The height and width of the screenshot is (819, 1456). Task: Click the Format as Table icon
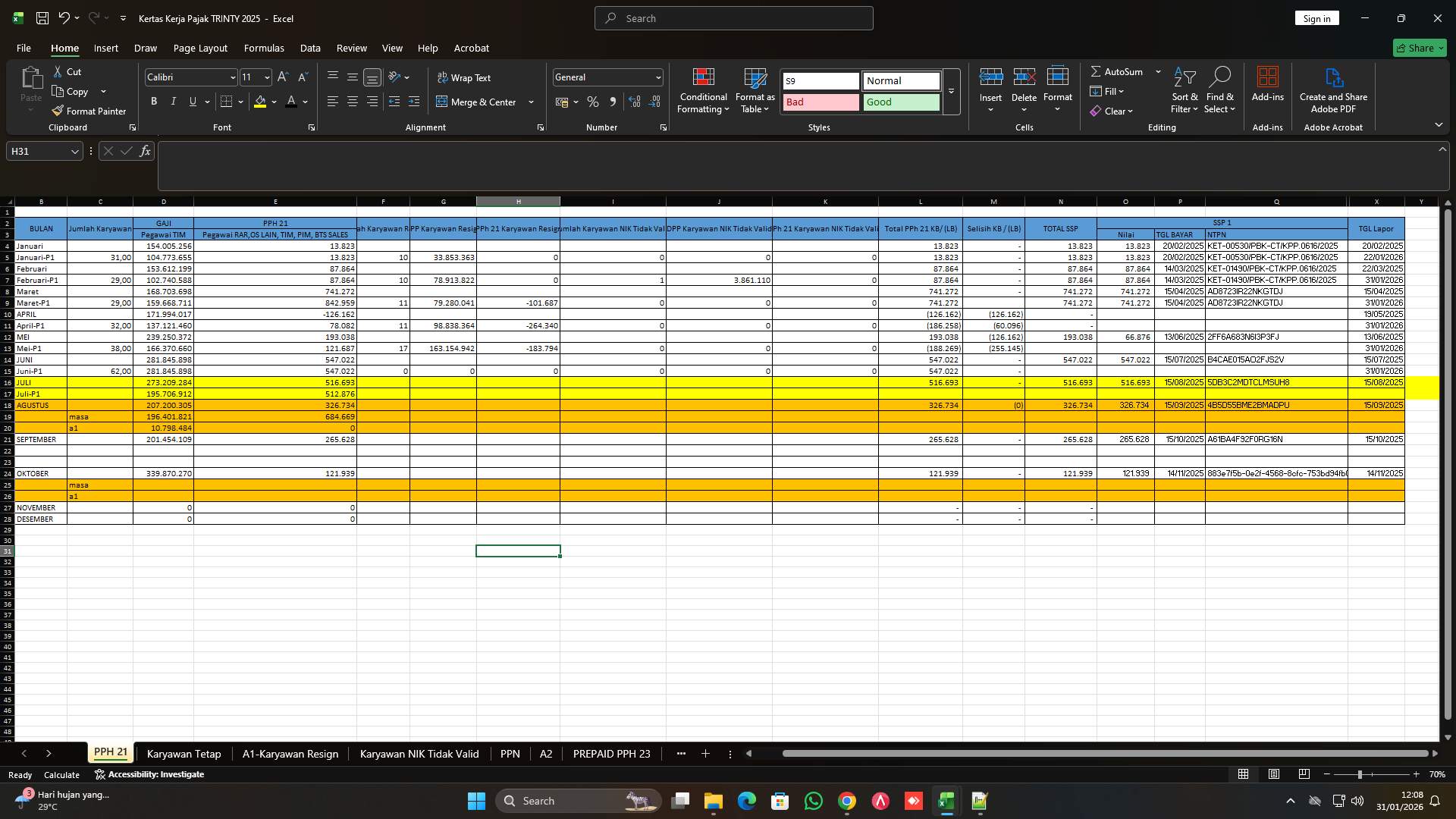(x=755, y=78)
